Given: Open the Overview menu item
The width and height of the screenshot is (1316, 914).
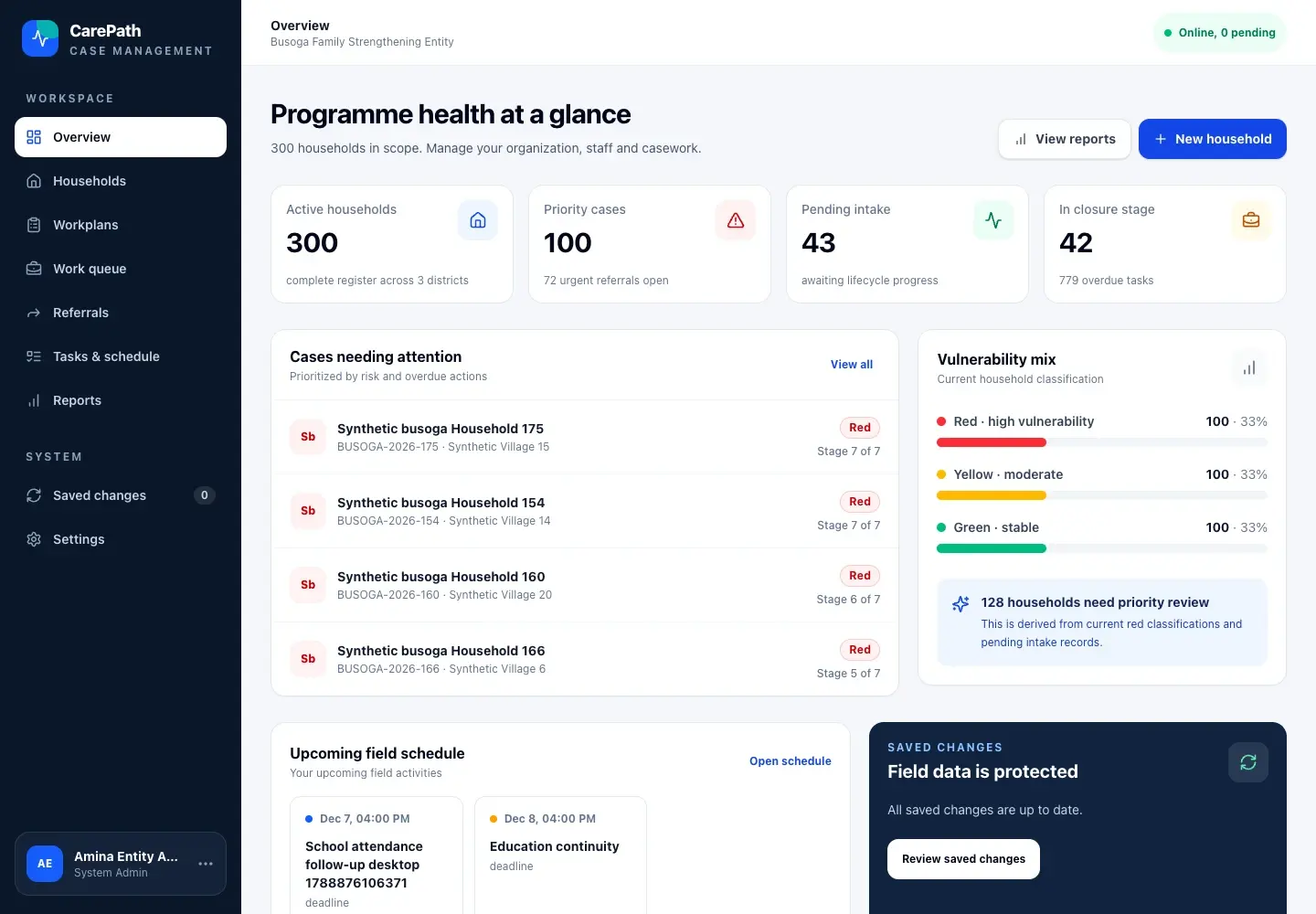Looking at the screenshot, I should click(121, 137).
